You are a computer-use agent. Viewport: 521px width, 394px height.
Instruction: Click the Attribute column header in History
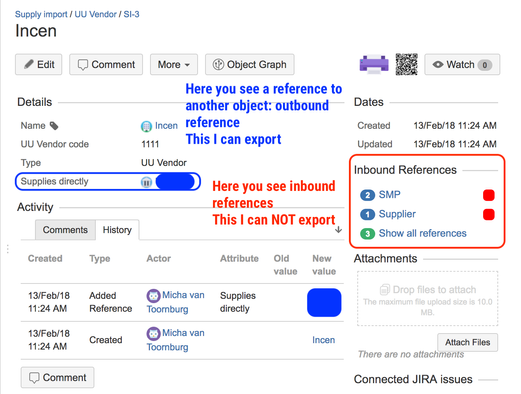point(239,258)
